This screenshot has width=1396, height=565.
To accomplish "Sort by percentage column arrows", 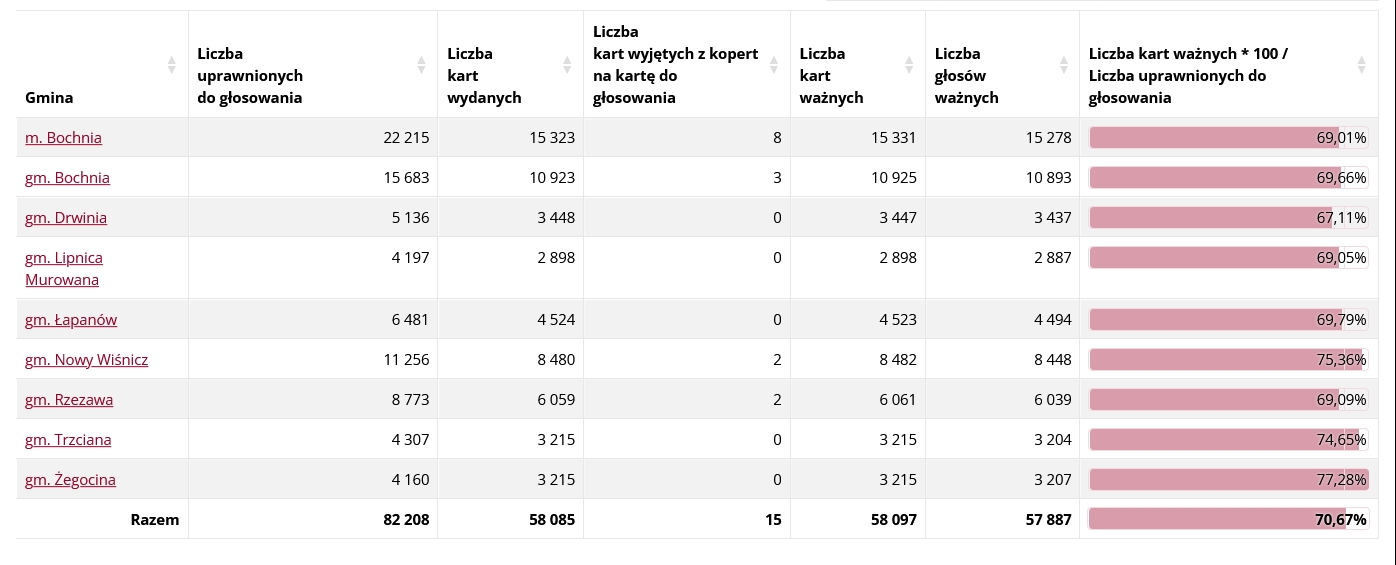I will (1361, 65).
